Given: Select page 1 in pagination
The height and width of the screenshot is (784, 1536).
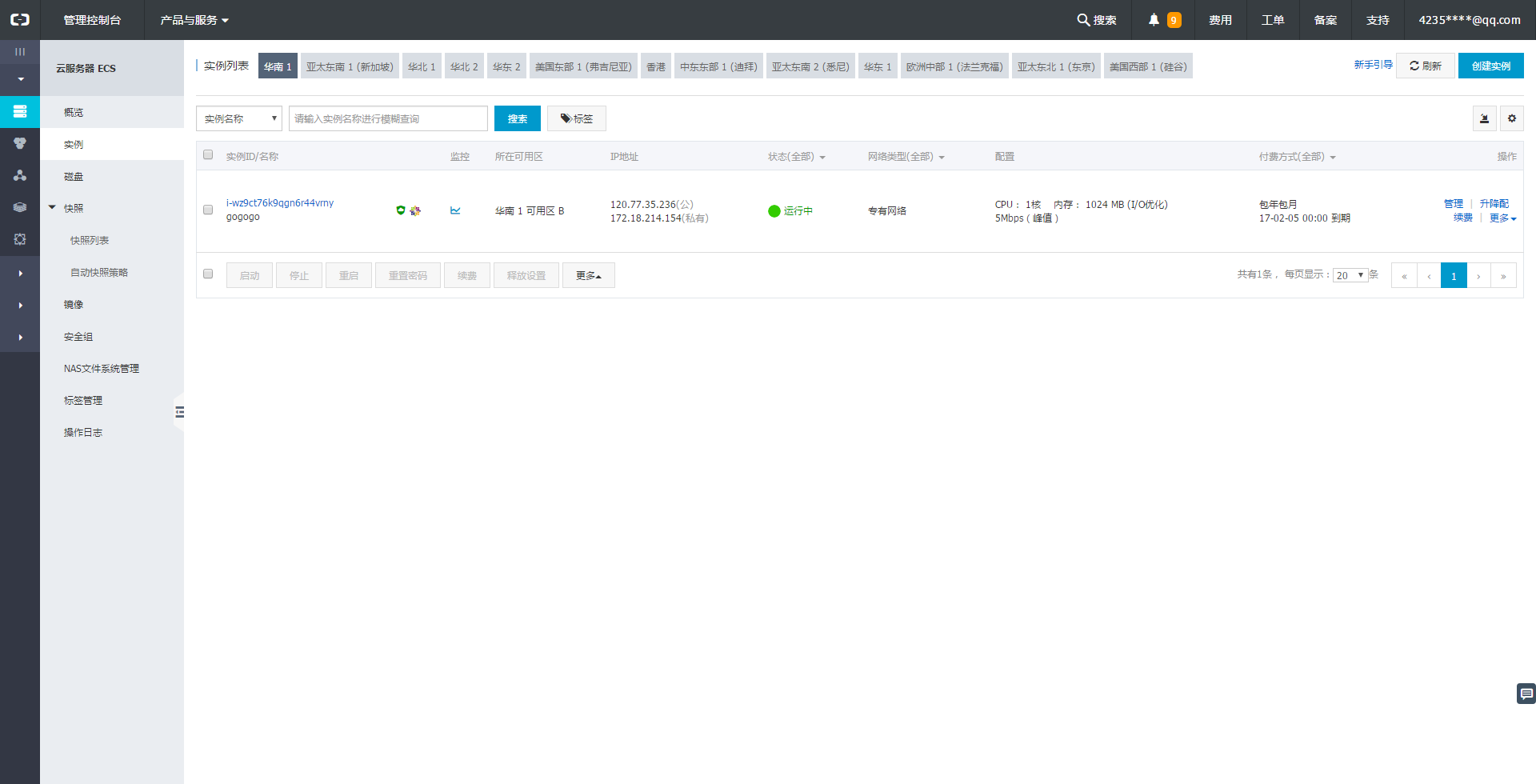Looking at the screenshot, I should (1454, 275).
